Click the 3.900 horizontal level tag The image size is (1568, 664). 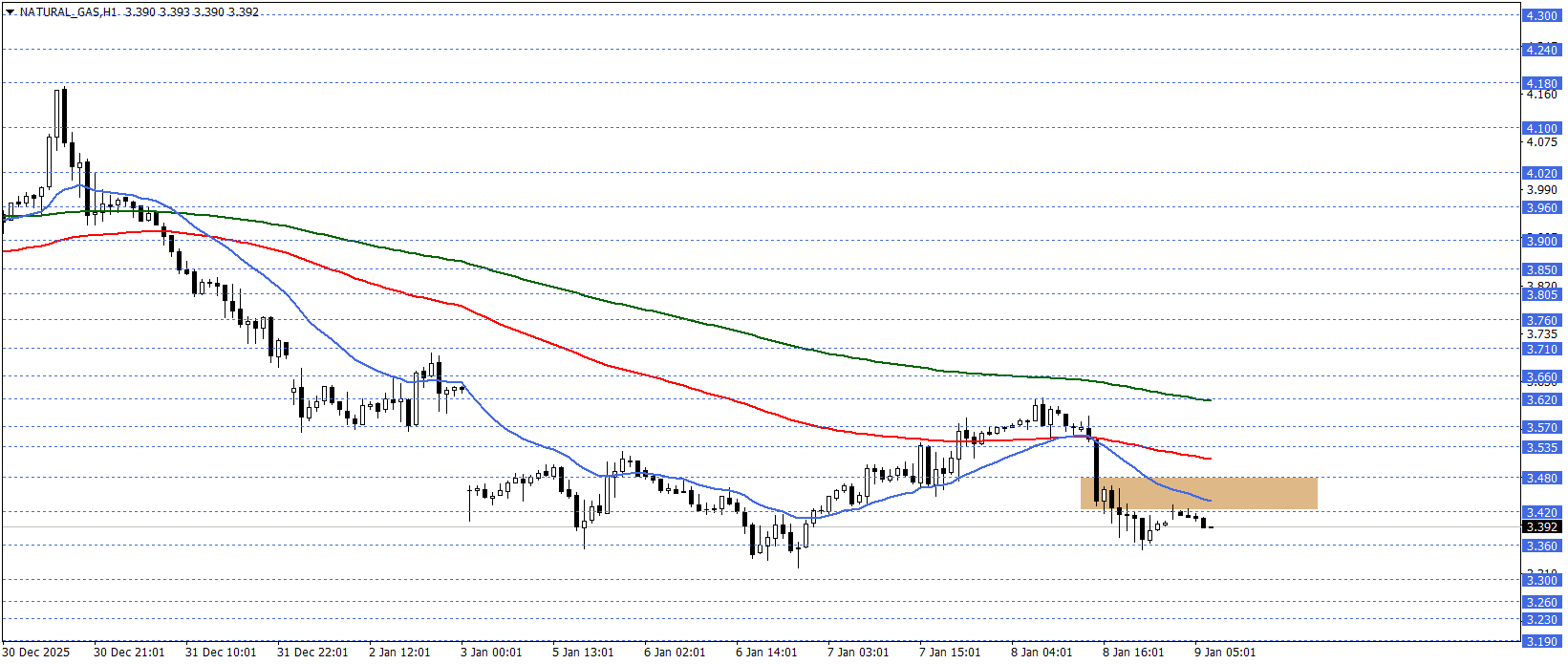(x=1540, y=242)
